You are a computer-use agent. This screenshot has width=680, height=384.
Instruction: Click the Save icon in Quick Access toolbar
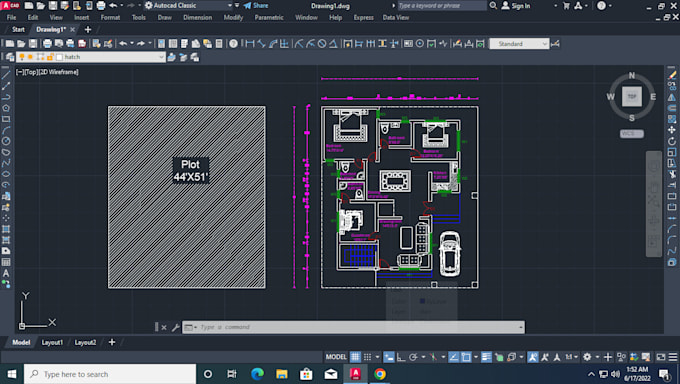53,6
